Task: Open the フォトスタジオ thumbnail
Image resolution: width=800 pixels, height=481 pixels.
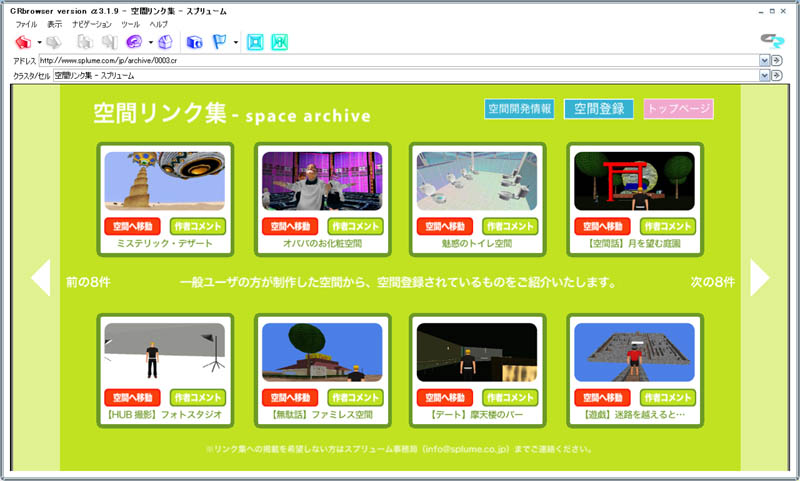Action: 165,352
